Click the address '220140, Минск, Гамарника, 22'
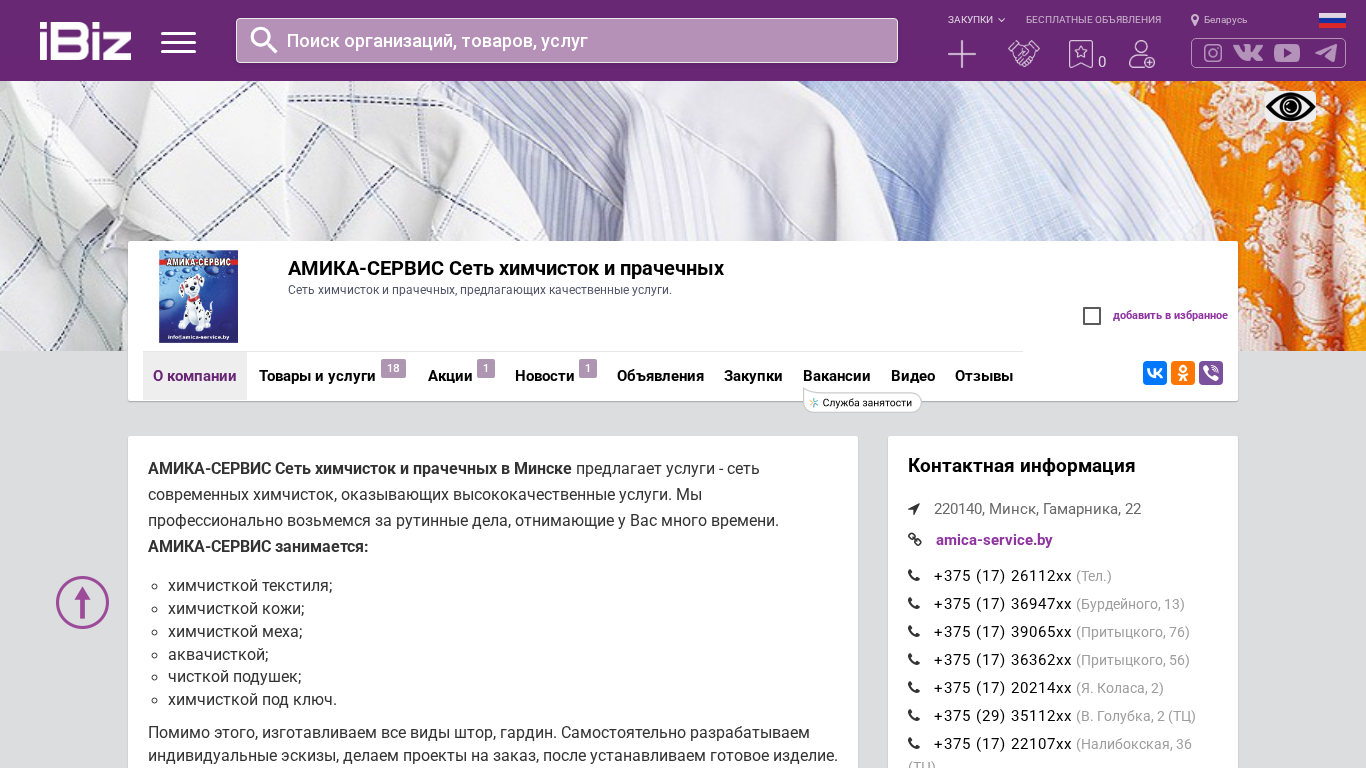Screen dimensions: 1366x768 tap(1037, 509)
